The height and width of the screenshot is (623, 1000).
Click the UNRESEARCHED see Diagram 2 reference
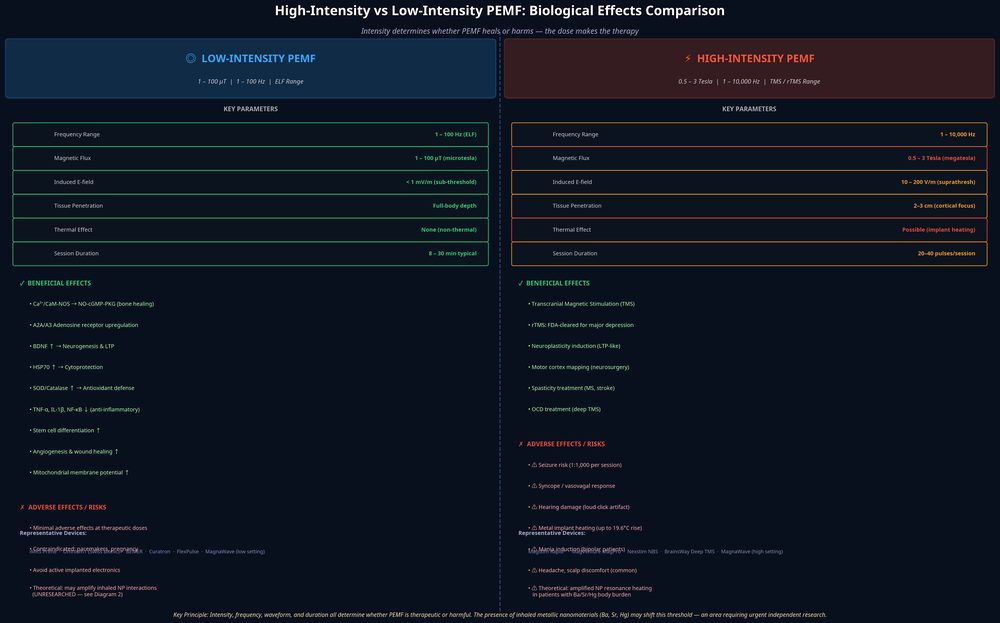(x=77, y=593)
